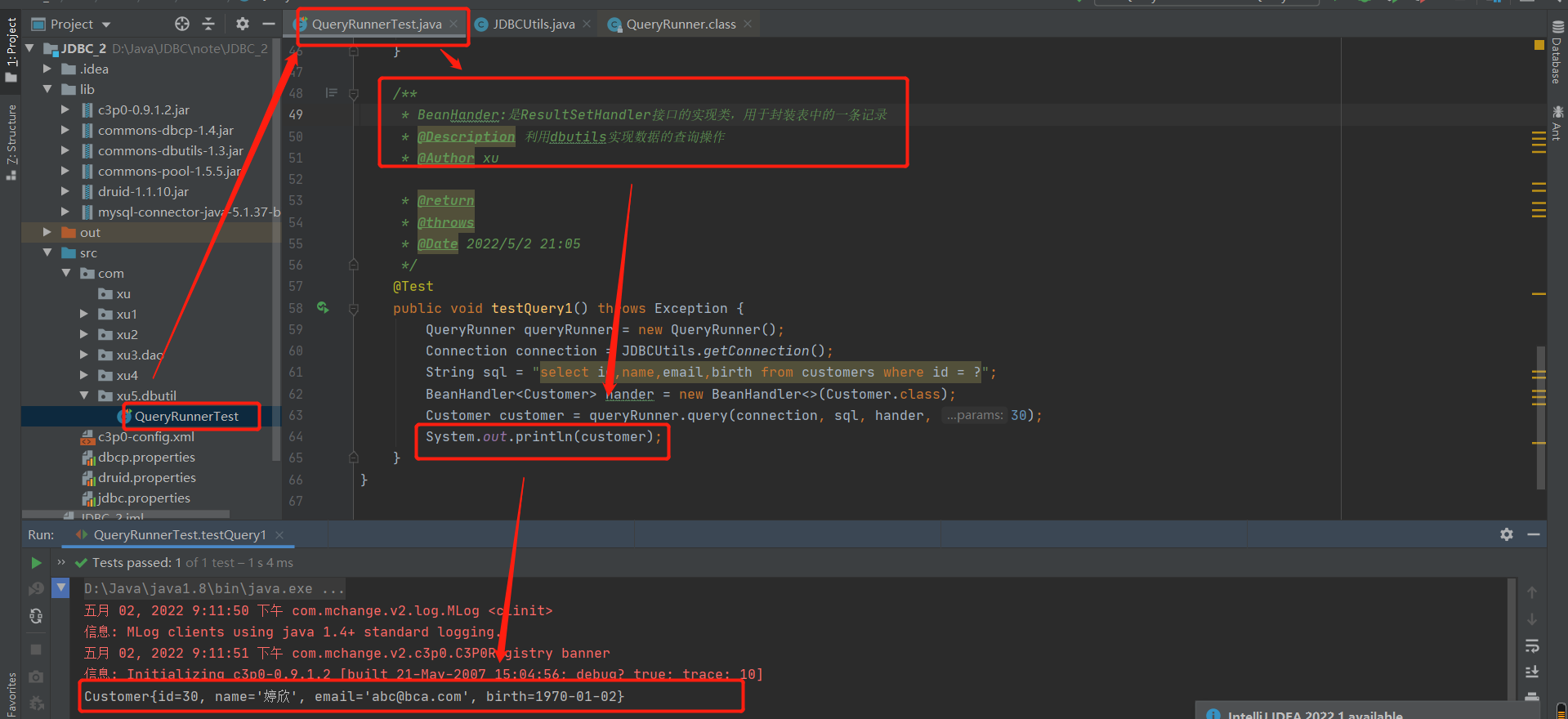Image resolution: width=1568 pixels, height=719 pixels.
Task: Select QueryRunnerTest in project tree
Action: click(x=186, y=417)
